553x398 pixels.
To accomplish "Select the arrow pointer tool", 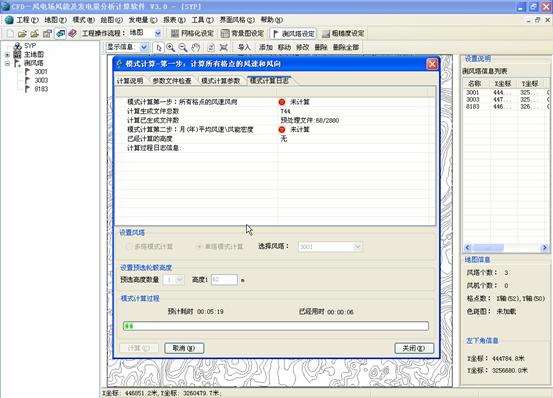I will 159,47.
